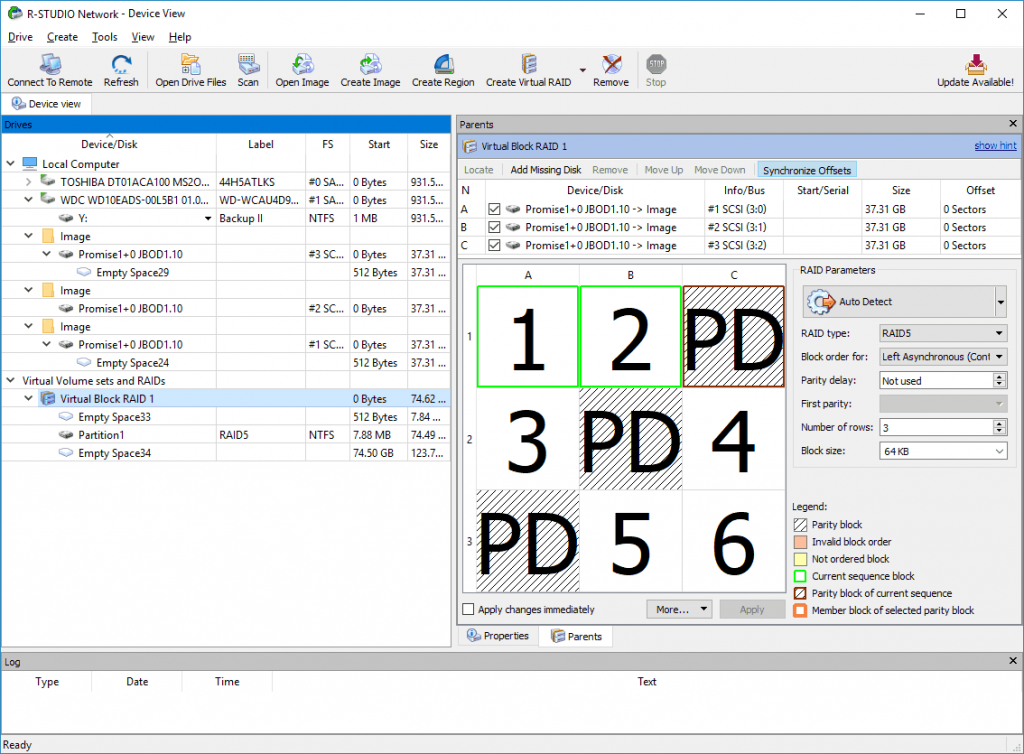1024x754 pixels.
Task: Toggle the checkbox for disk C
Action: (494, 245)
